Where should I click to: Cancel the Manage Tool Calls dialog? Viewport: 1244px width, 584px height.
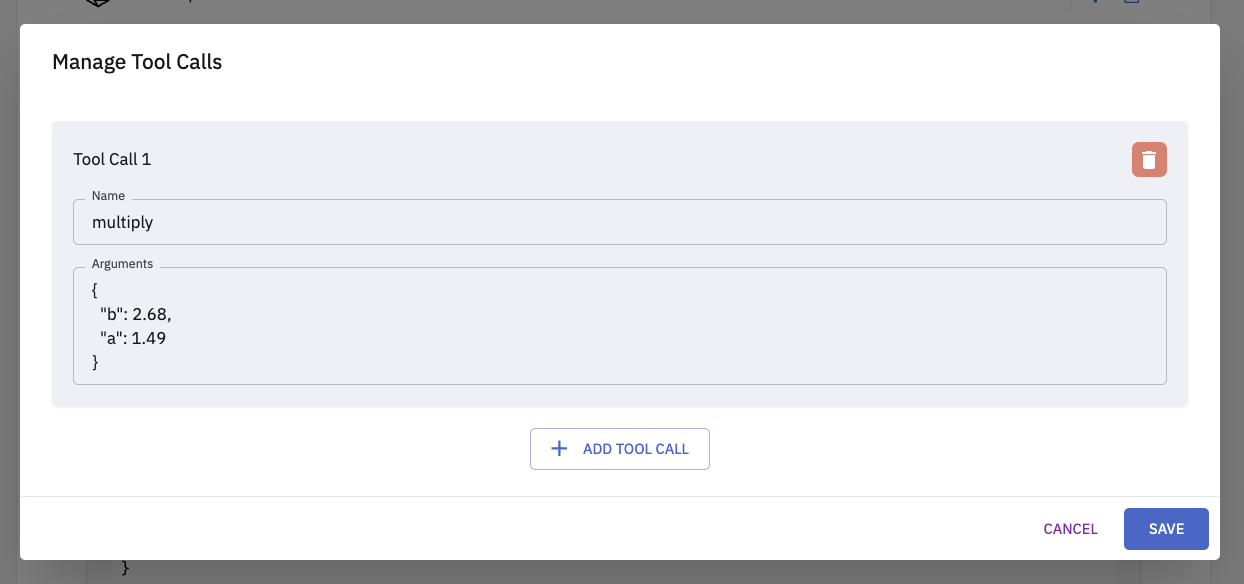pos(1070,529)
